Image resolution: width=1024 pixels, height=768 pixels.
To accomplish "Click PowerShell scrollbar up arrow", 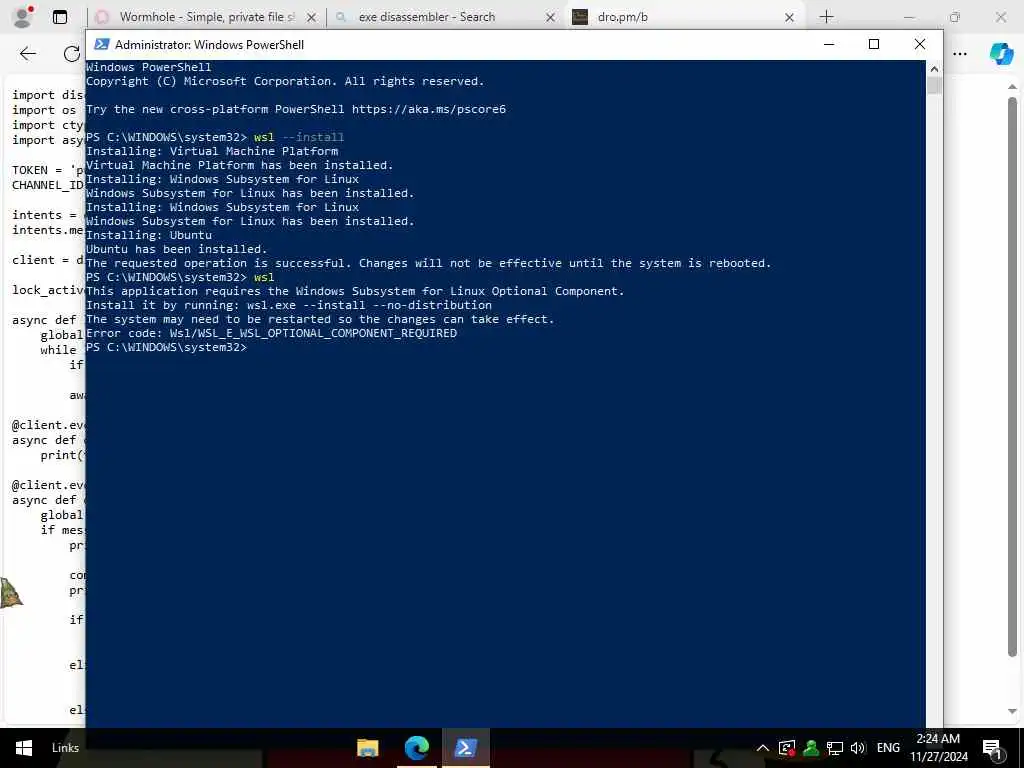I will (934, 69).
